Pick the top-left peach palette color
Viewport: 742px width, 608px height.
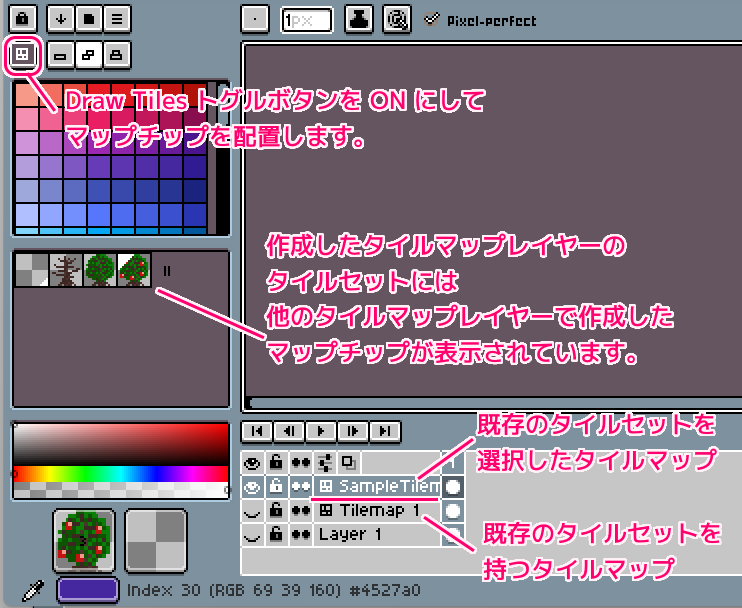pyautogui.click(x=27, y=95)
